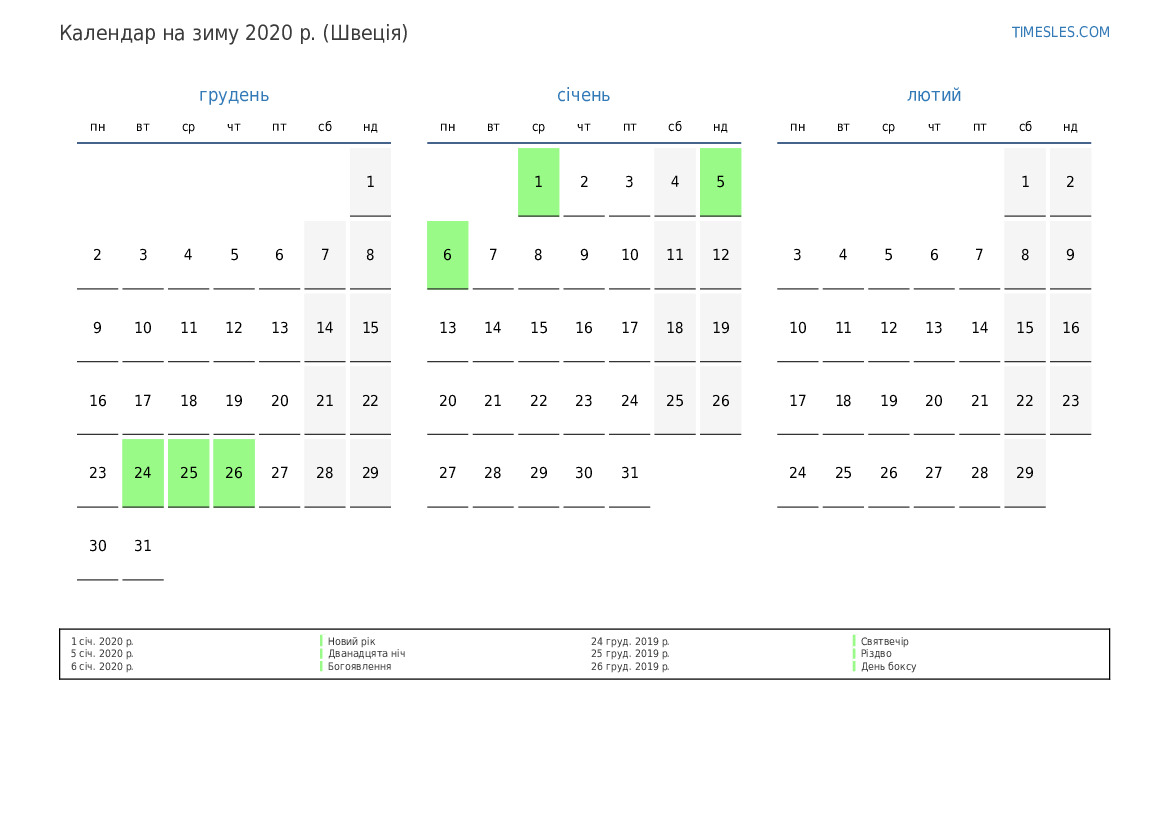Click January 20 in the січень calendar
The image size is (1169, 827).
(x=447, y=400)
